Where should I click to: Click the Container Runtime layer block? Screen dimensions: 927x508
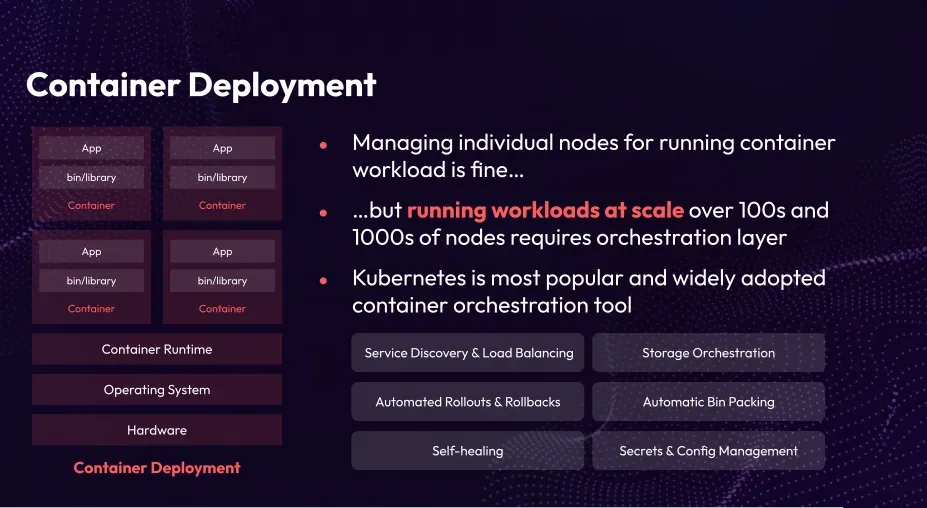point(157,349)
